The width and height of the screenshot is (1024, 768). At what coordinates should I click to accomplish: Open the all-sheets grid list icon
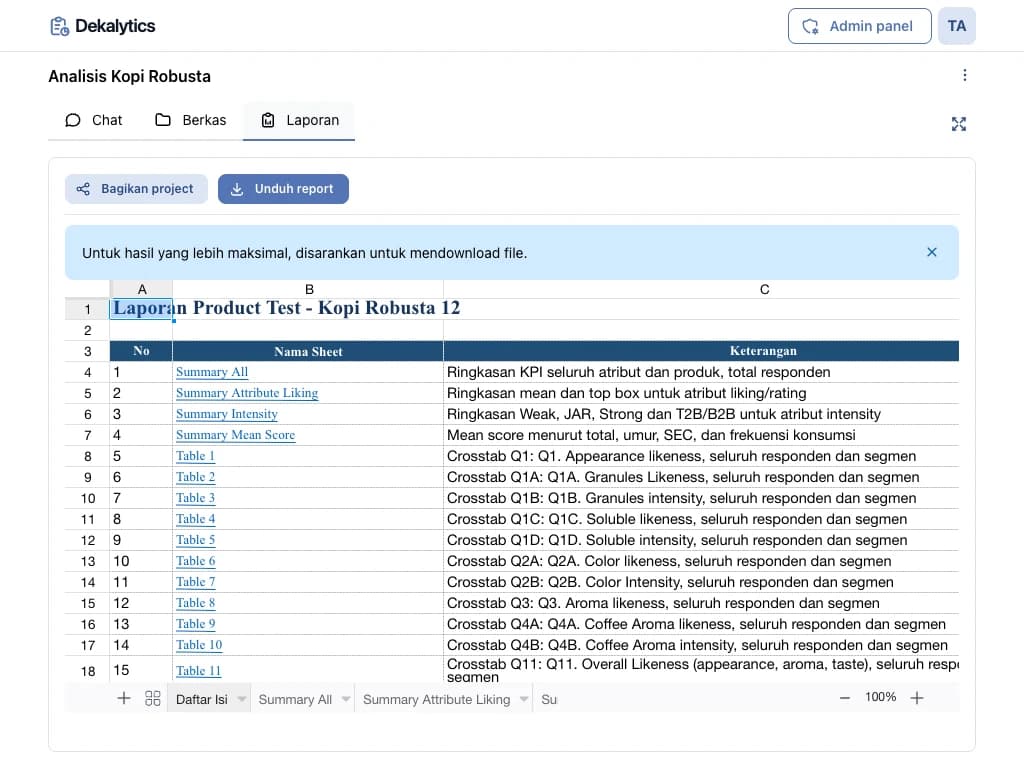pos(153,698)
